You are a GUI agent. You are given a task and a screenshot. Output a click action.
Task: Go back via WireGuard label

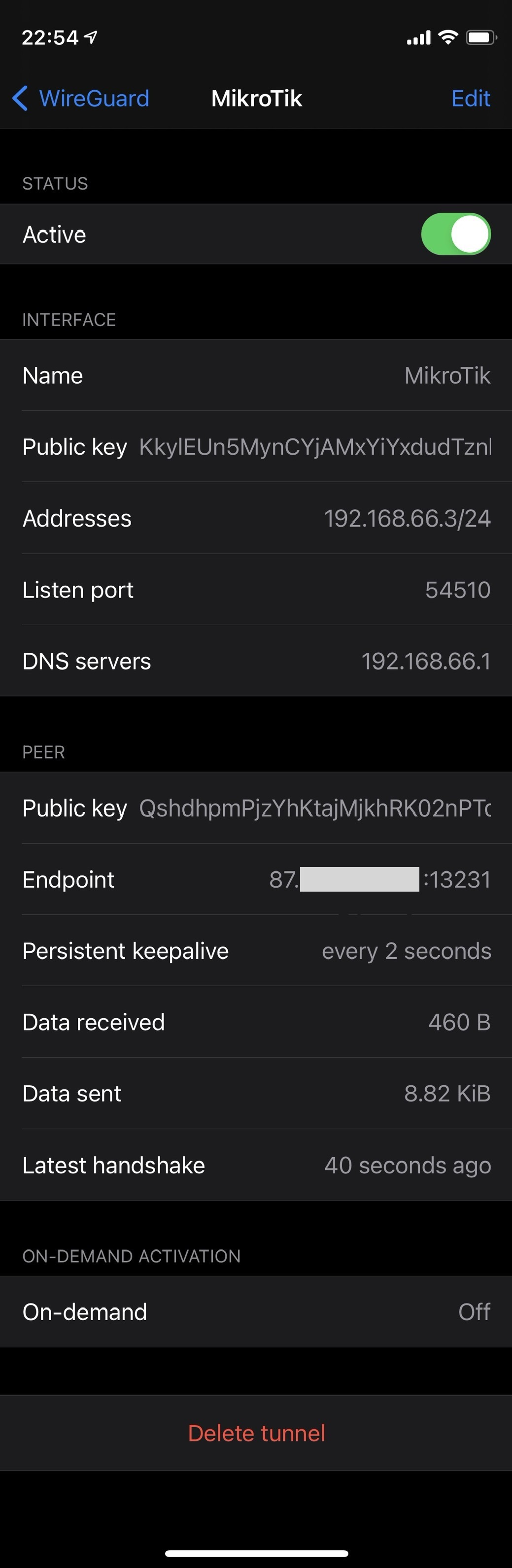[94, 98]
